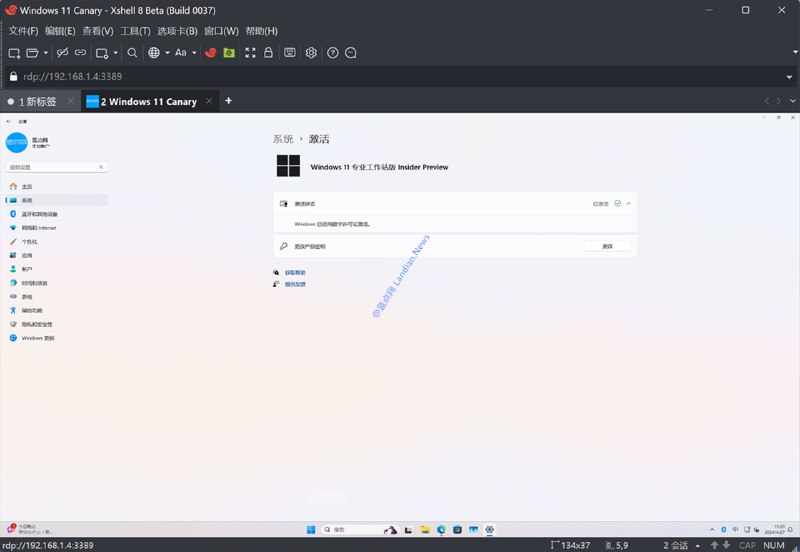The width and height of the screenshot is (800, 552).
Task: Click the session properties toolbar icon
Action: coord(102,53)
